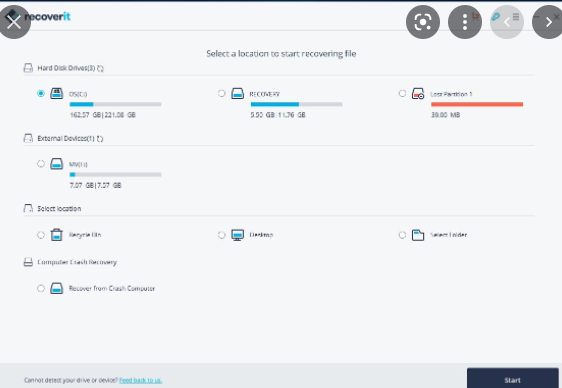Image resolution: width=562 pixels, height=388 pixels.
Task: Open the Feed back to us link
Action: (140, 380)
